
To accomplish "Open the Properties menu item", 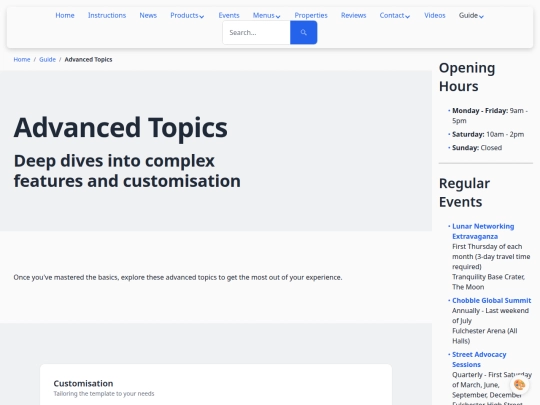I will point(311,15).
